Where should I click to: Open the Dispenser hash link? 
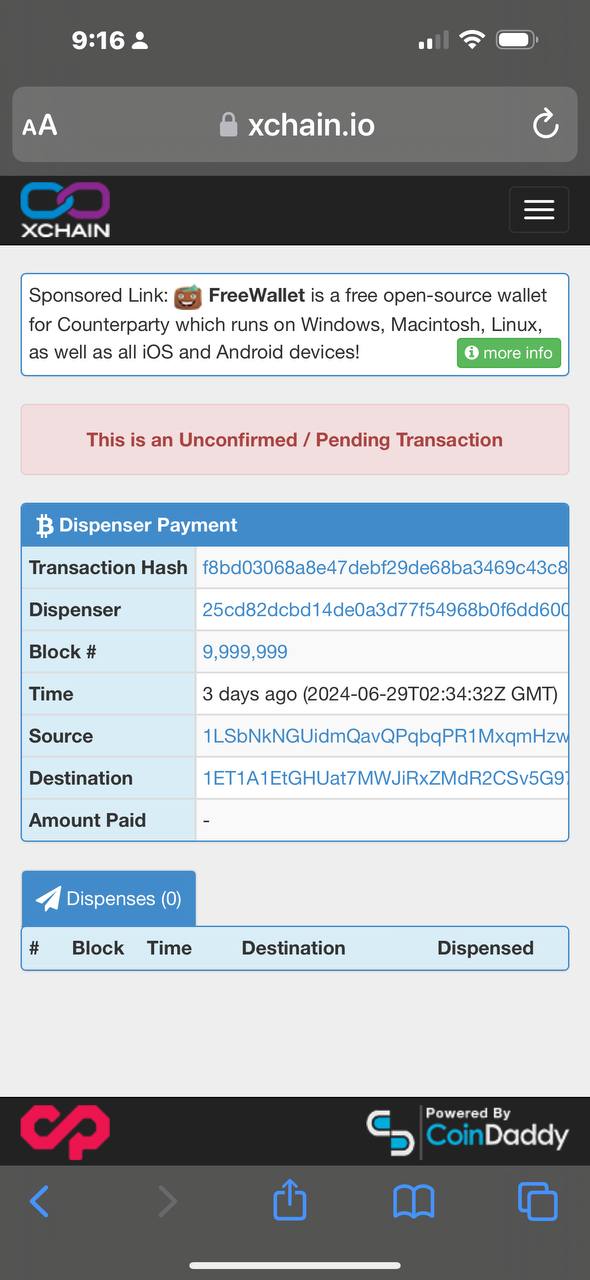[x=384, y=610]
